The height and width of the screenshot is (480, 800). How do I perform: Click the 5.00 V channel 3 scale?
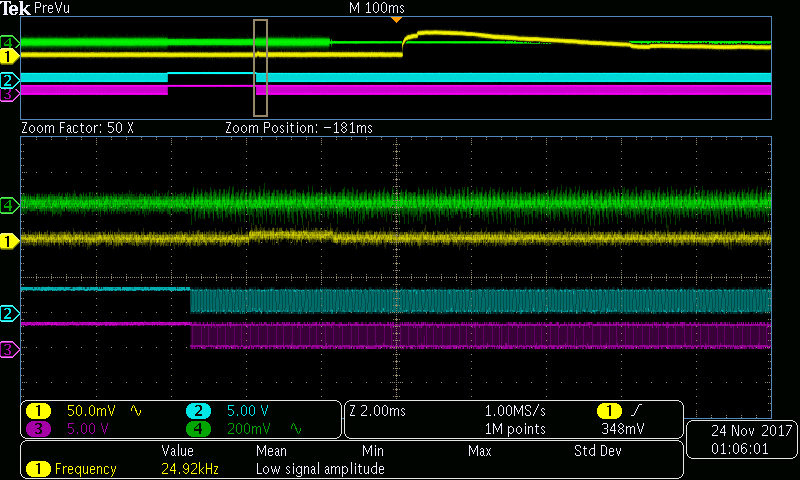coord(87,428)
